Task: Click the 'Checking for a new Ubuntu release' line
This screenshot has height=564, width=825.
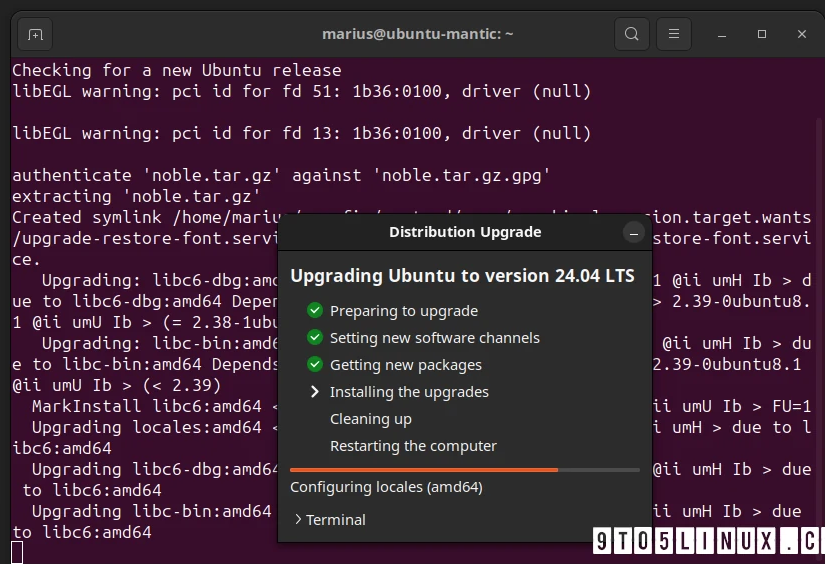Action: click(x=177, y=70)
